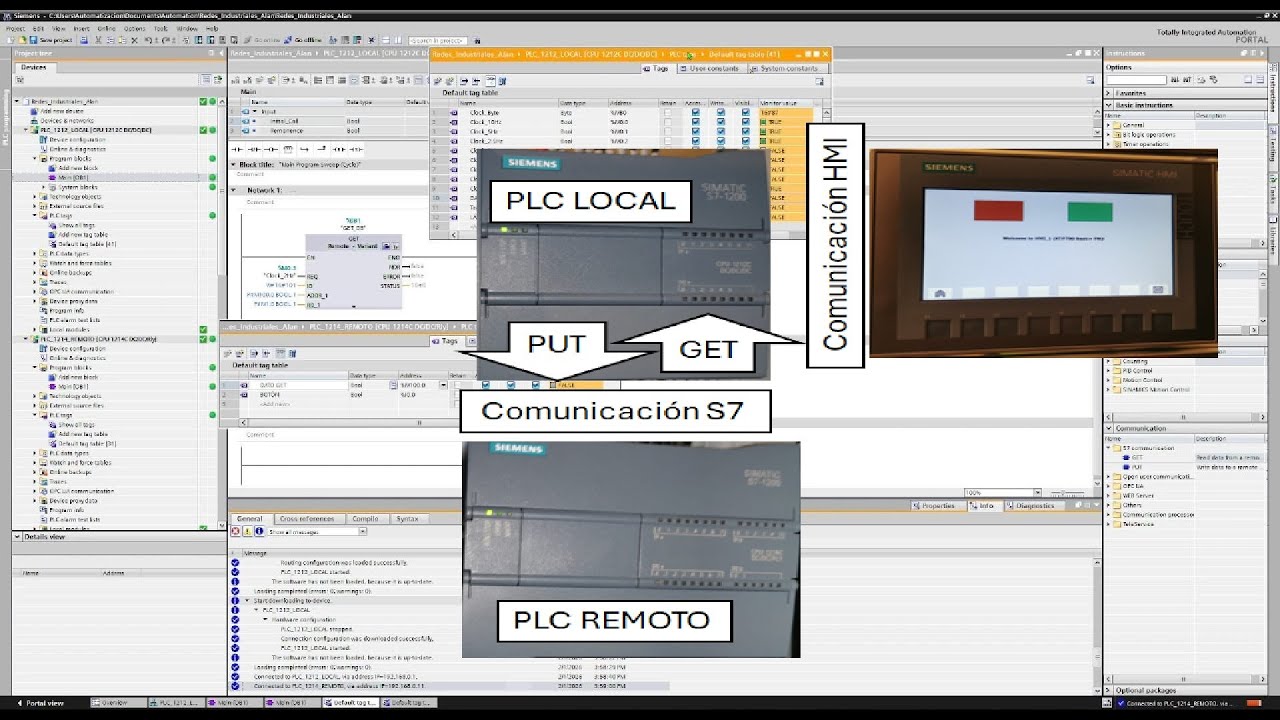The width and height of the screenshot is (1280, 720).
Task: Switch to Portal view
Action: tap(38, 703)
